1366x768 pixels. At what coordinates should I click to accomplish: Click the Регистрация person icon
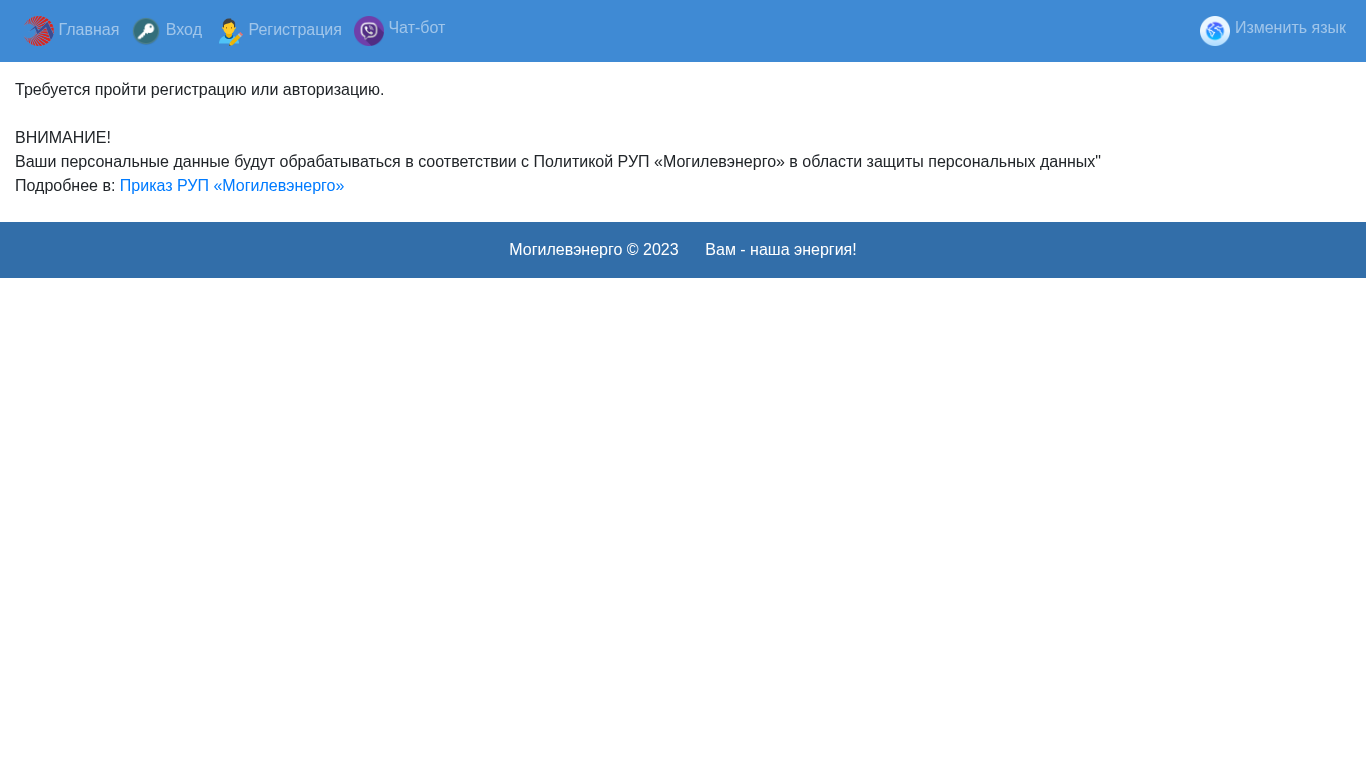click(x=230, y=31)
